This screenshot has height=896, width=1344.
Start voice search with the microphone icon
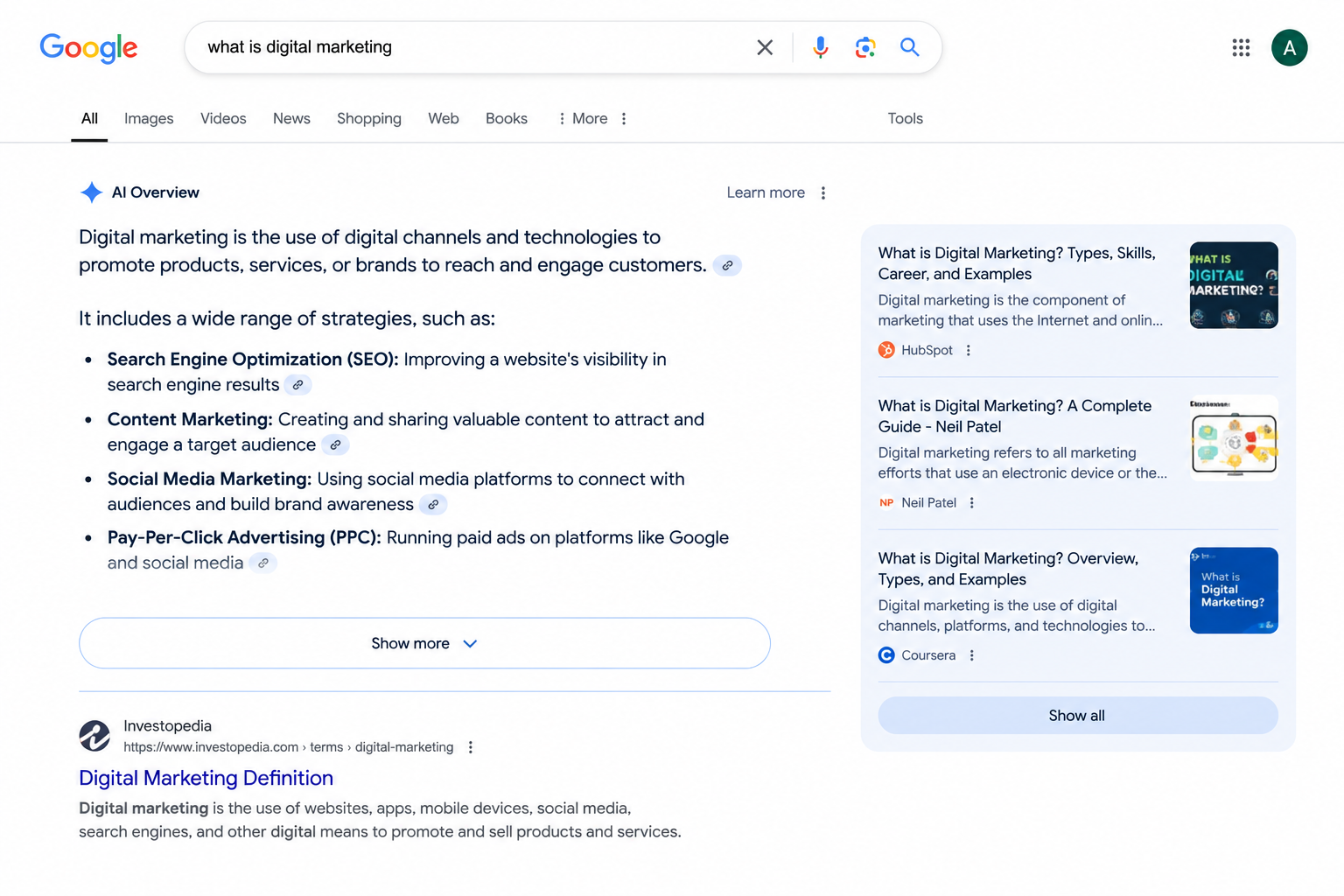[820, 47]
